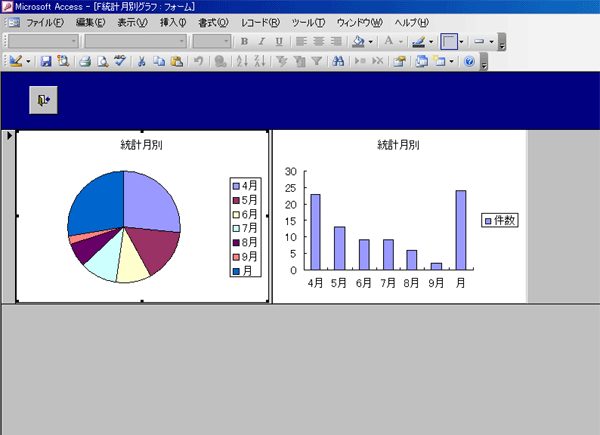The height and width of the screenshot is (435, 600).
Task: Delete record icon
Action: (x=378, y=61)
